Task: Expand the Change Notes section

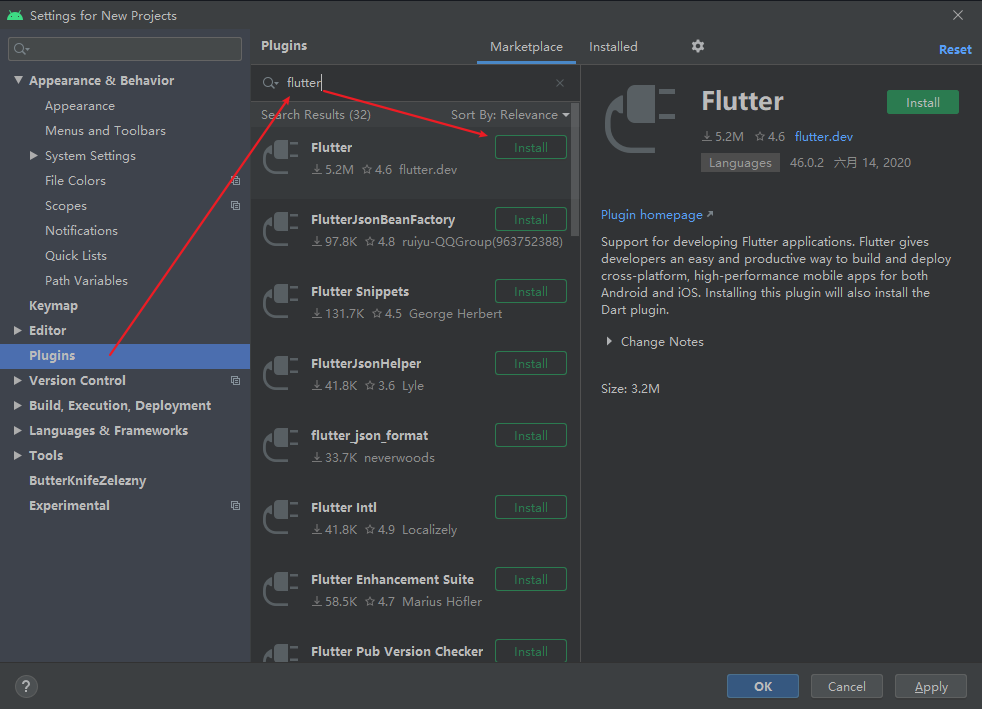Action: pyautogui.click(x=610, y=342)
